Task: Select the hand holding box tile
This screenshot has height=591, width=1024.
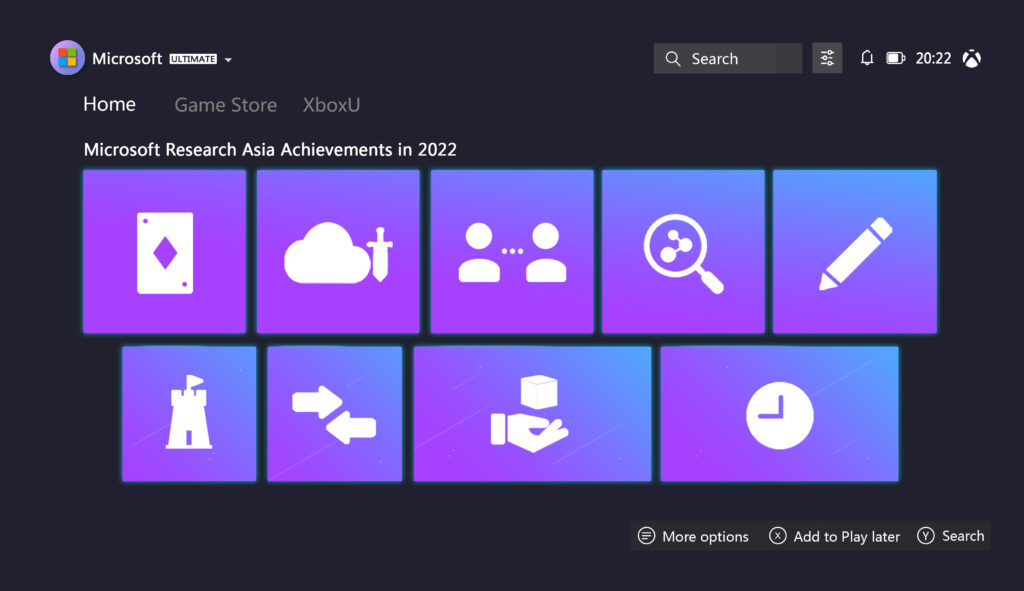Action: coord(532,414)
